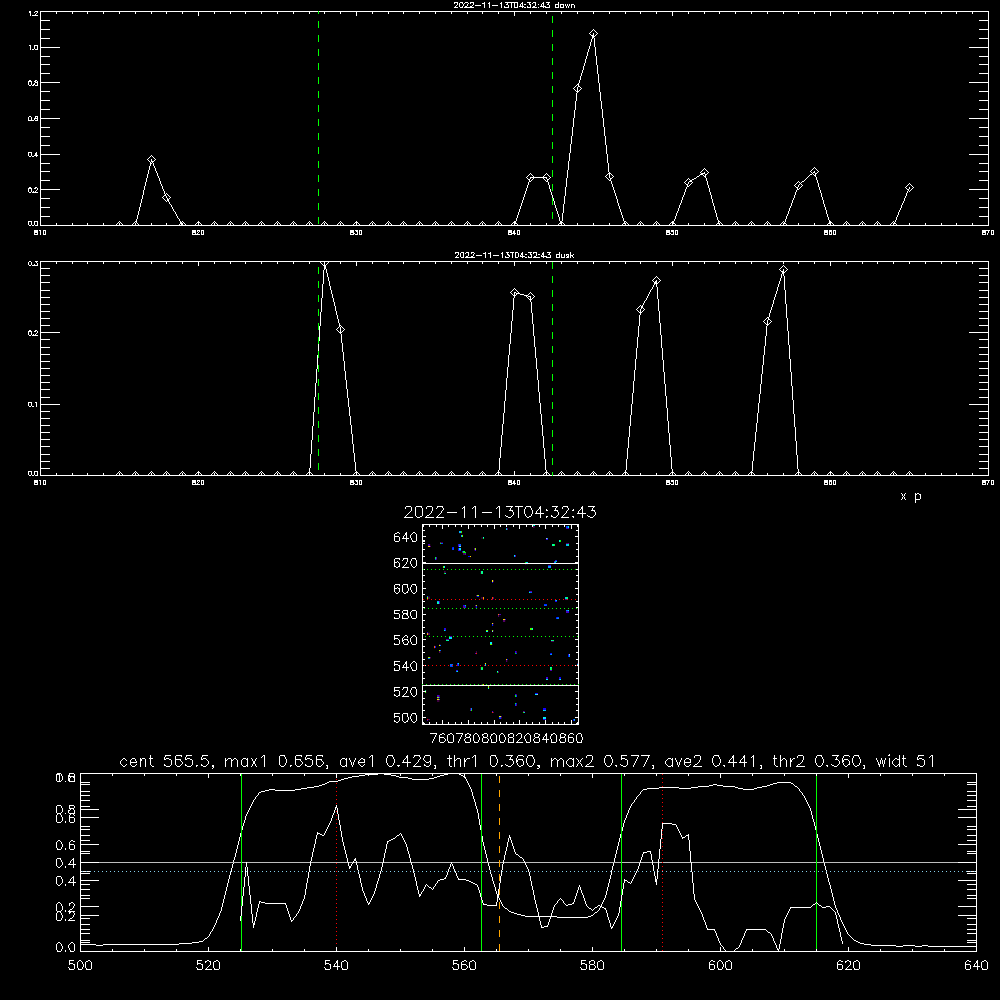The height and width of the screenshot is (1000, 1000).
Task: Click the "640" label at the bottom x-axis end
Action: click(x=976, y=966)
